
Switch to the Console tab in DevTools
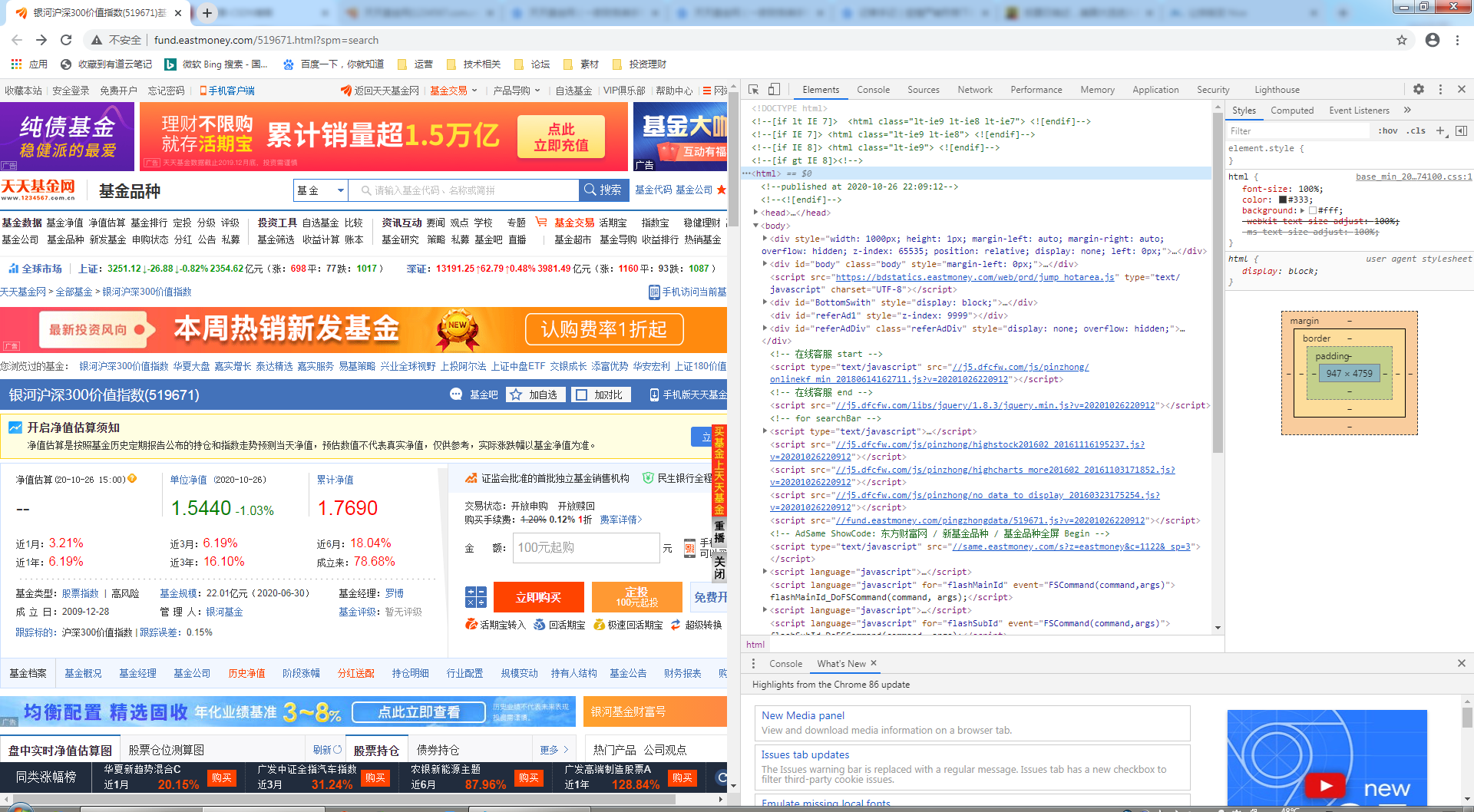click(873, 89)
